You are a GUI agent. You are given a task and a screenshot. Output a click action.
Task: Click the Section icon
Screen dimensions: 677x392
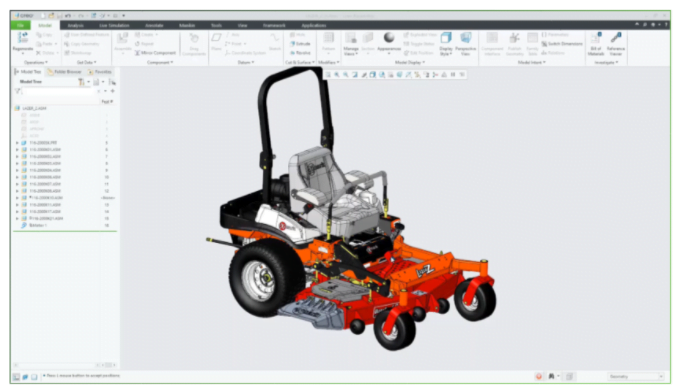click(368, 38)
